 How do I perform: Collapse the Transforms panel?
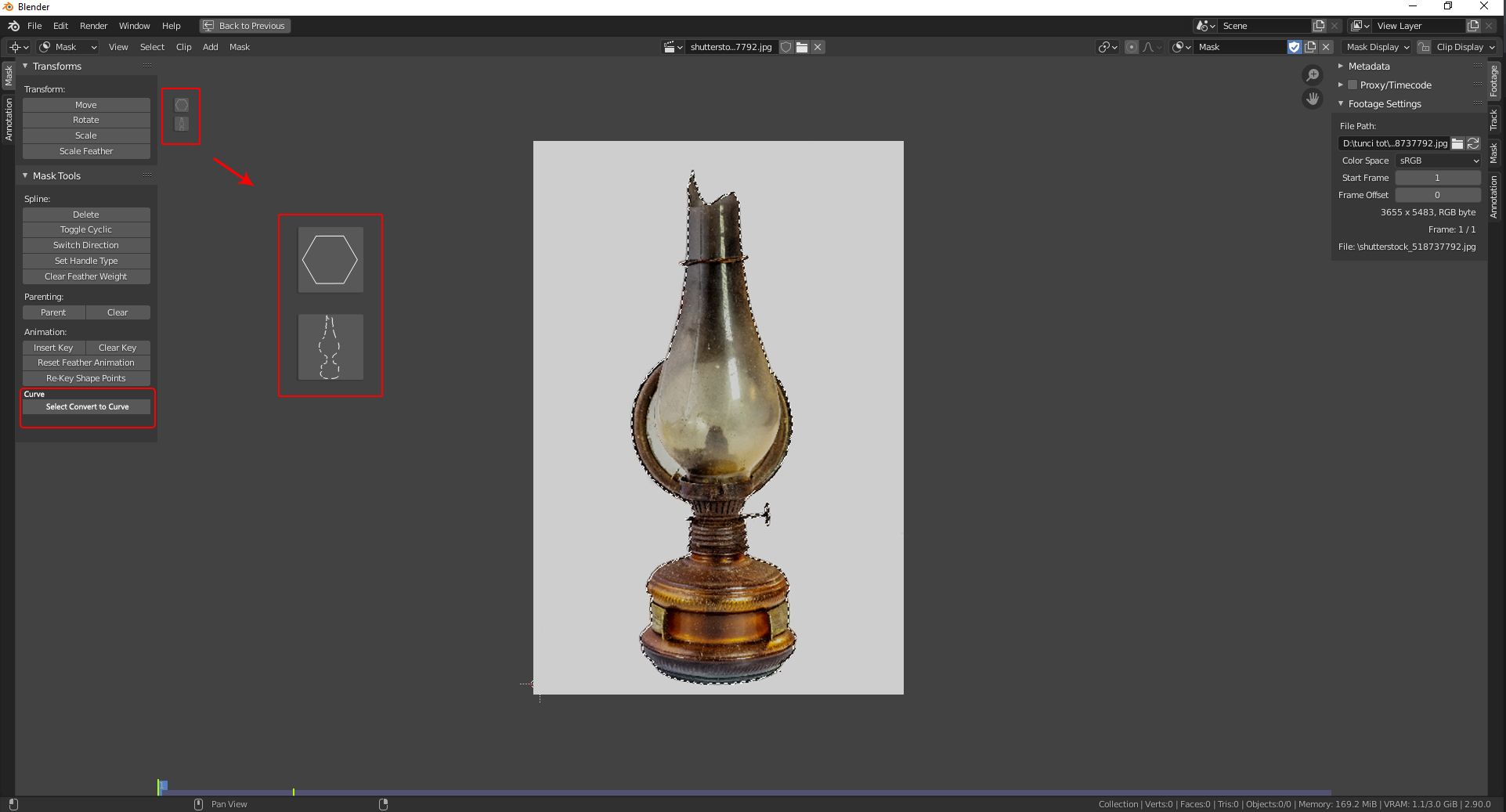(25, 66)
